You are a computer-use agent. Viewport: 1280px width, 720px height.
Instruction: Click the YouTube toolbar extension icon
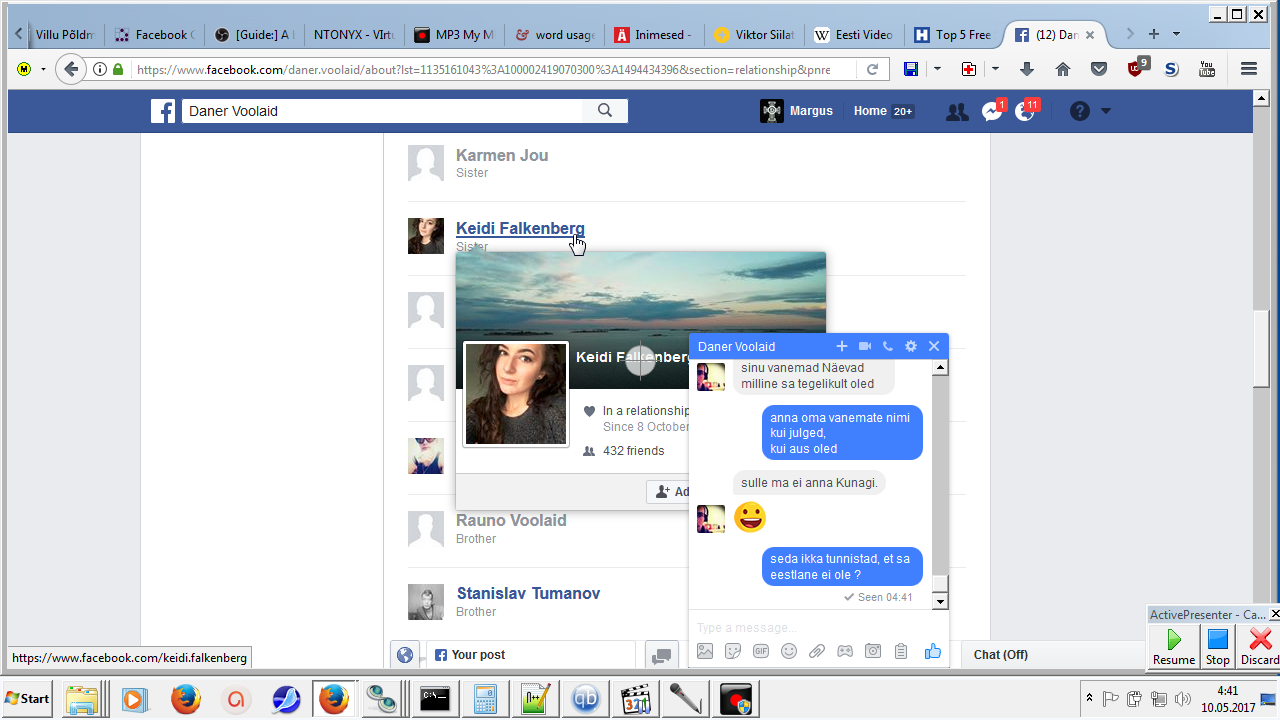point(1207,69)
